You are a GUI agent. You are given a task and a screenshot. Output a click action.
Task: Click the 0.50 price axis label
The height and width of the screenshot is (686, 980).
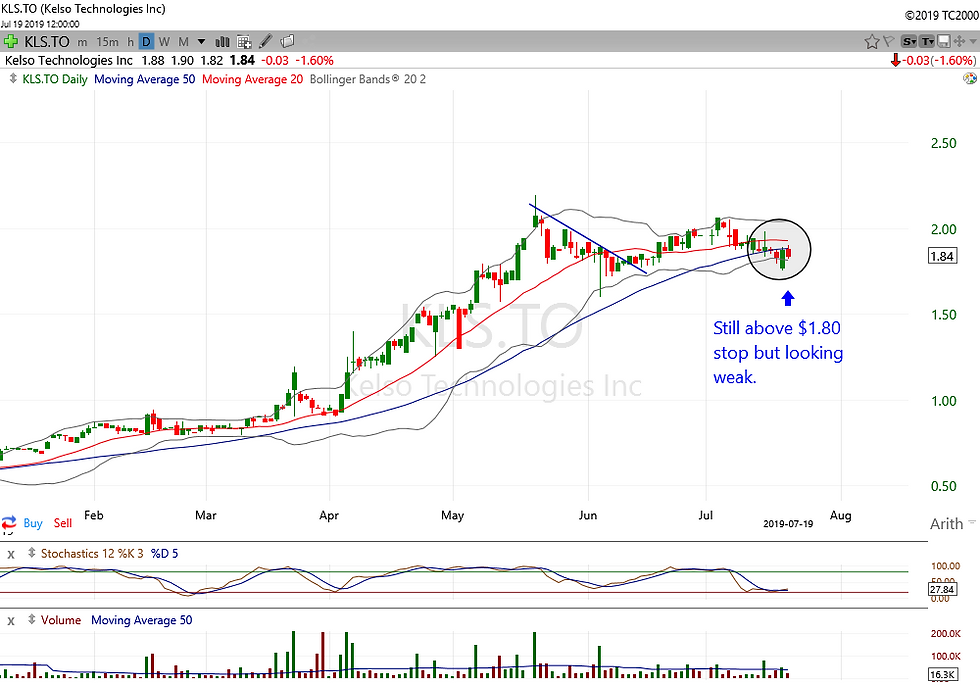coord(944,485)
